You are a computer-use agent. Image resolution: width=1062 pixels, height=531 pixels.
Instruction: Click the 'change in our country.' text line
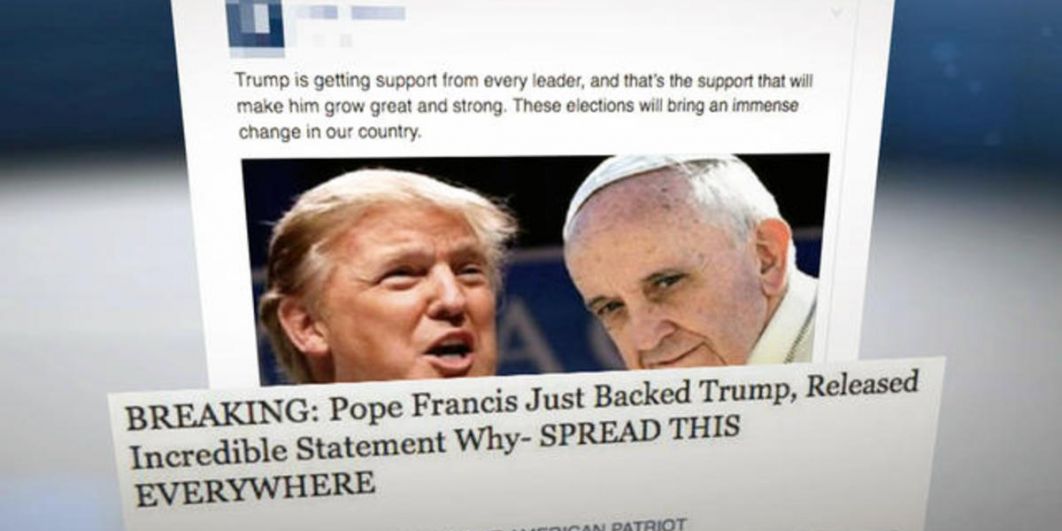(330, 131)
